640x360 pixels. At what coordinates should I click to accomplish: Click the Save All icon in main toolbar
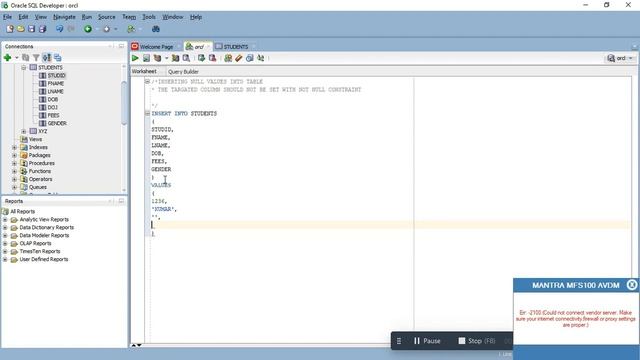[42, 29]
